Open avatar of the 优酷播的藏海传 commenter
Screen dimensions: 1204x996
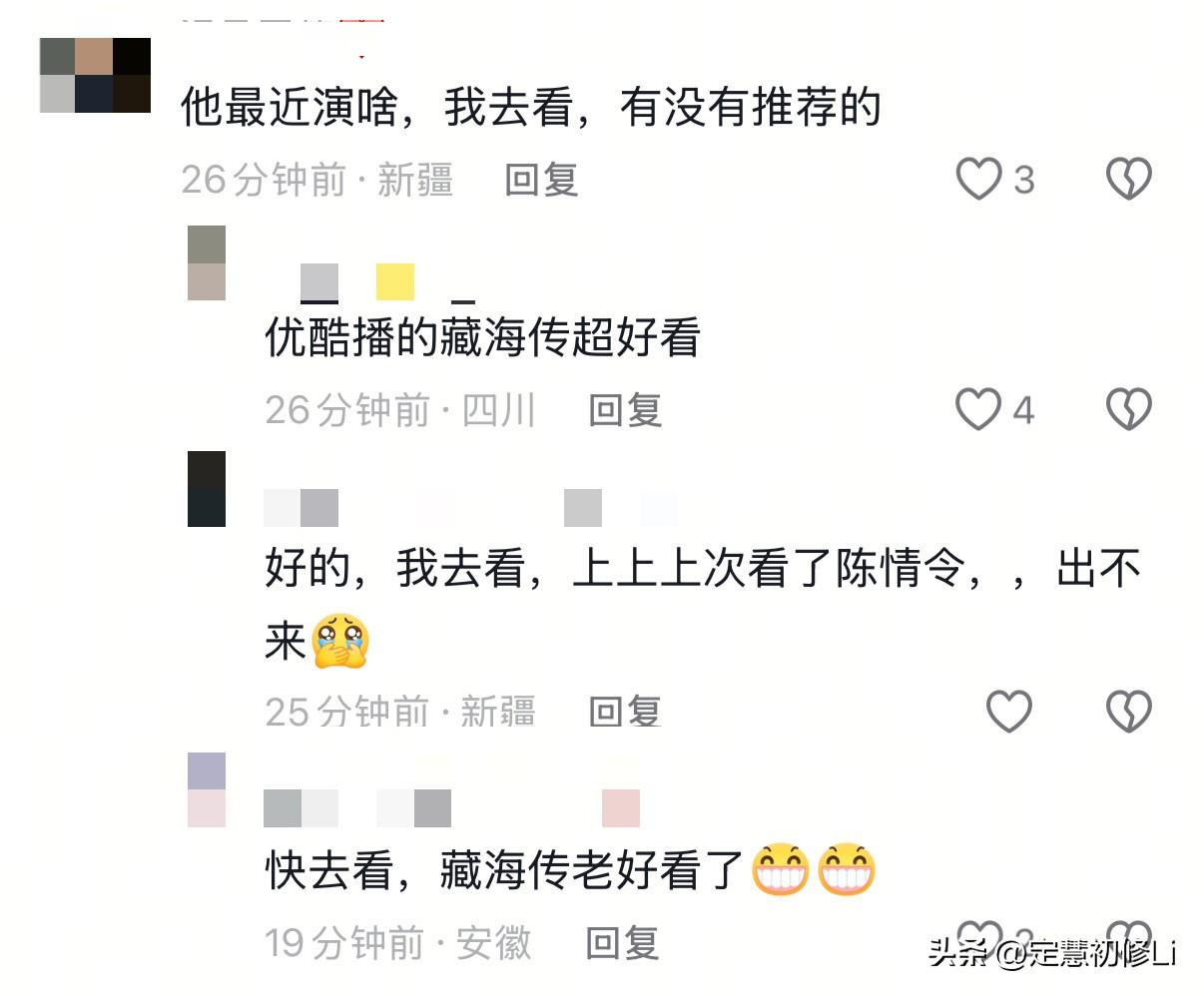(x=207, y=262)
